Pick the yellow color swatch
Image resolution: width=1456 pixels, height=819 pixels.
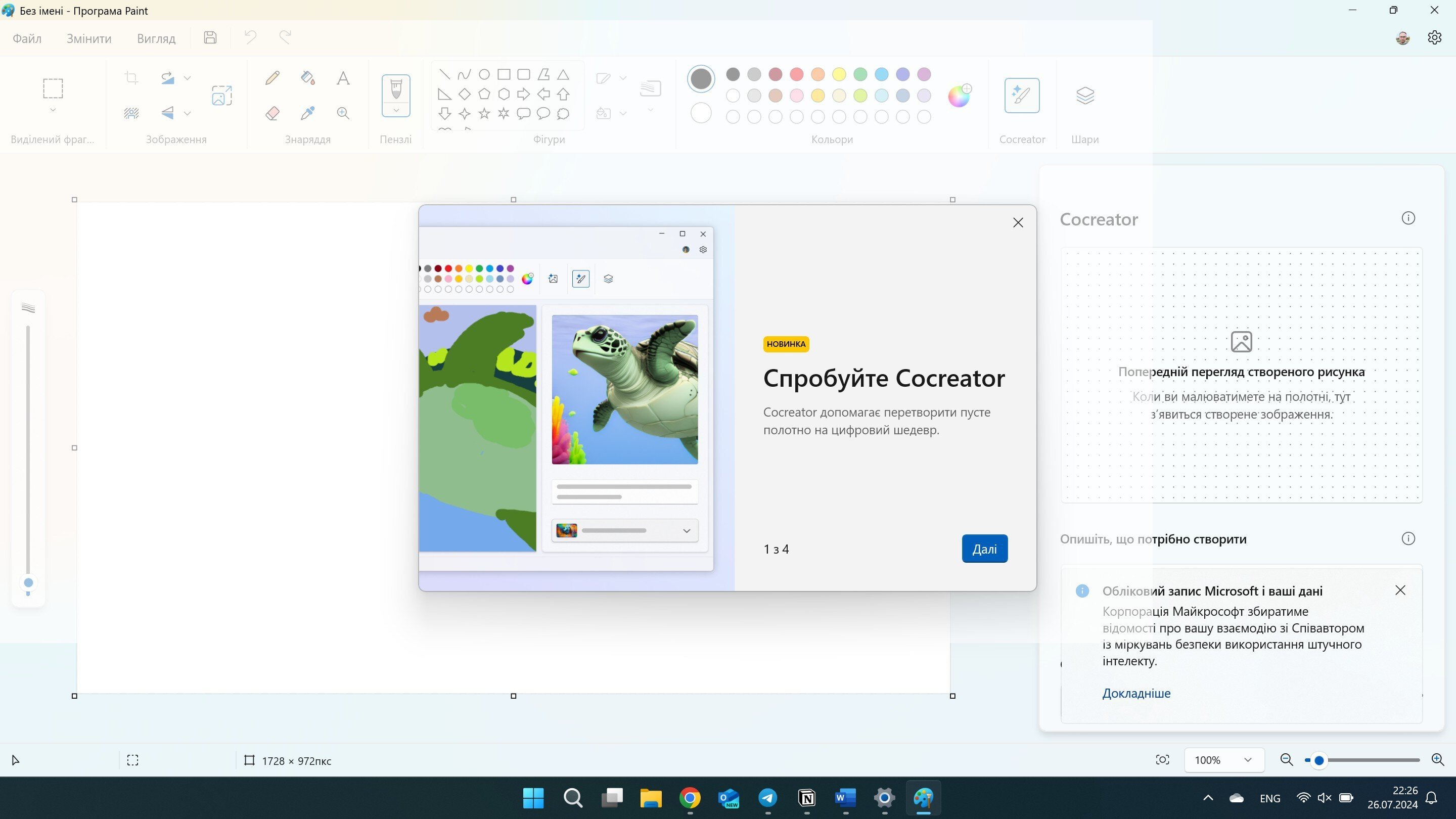839,74
